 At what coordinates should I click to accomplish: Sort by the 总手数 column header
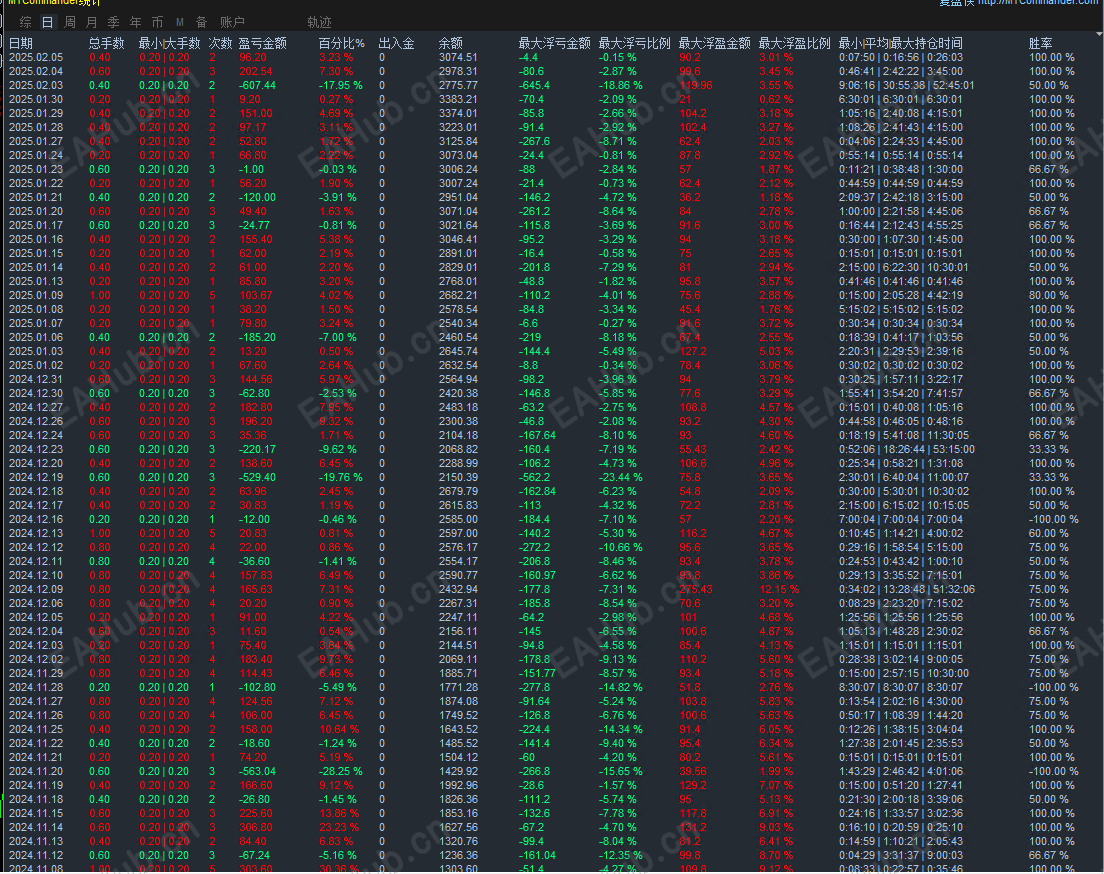(106, 44)
